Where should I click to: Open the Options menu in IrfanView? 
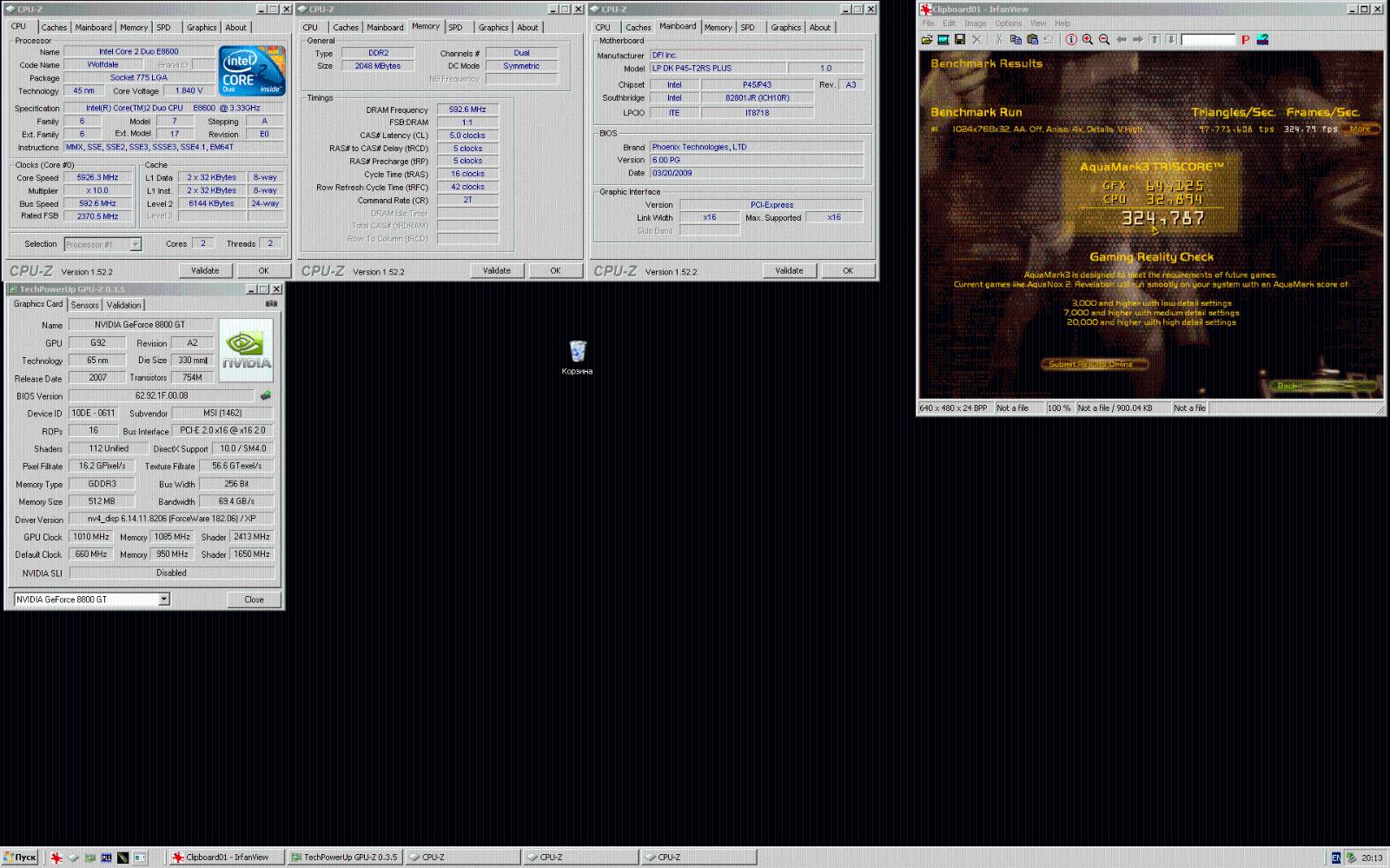(x=1008, y=23)
